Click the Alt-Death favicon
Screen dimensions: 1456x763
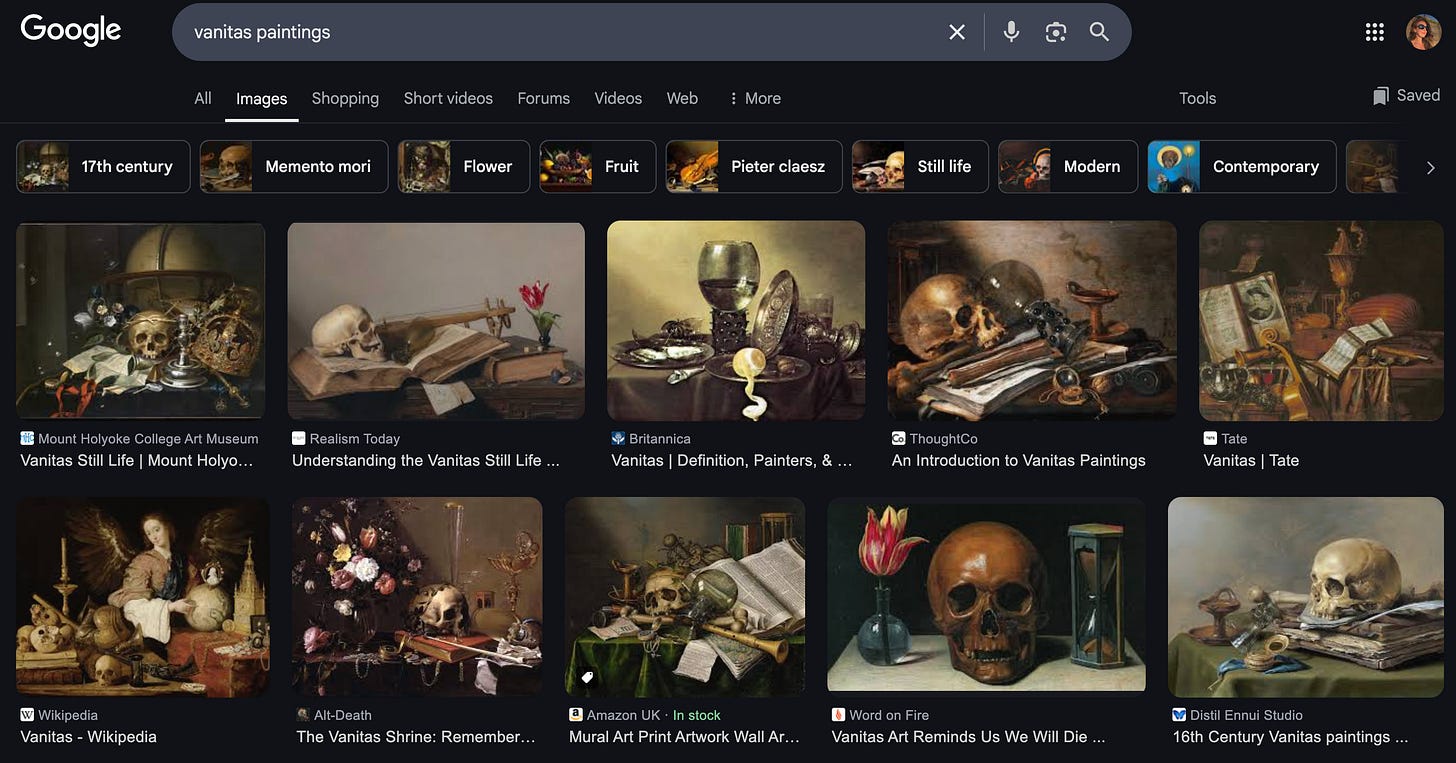point(303,715)
